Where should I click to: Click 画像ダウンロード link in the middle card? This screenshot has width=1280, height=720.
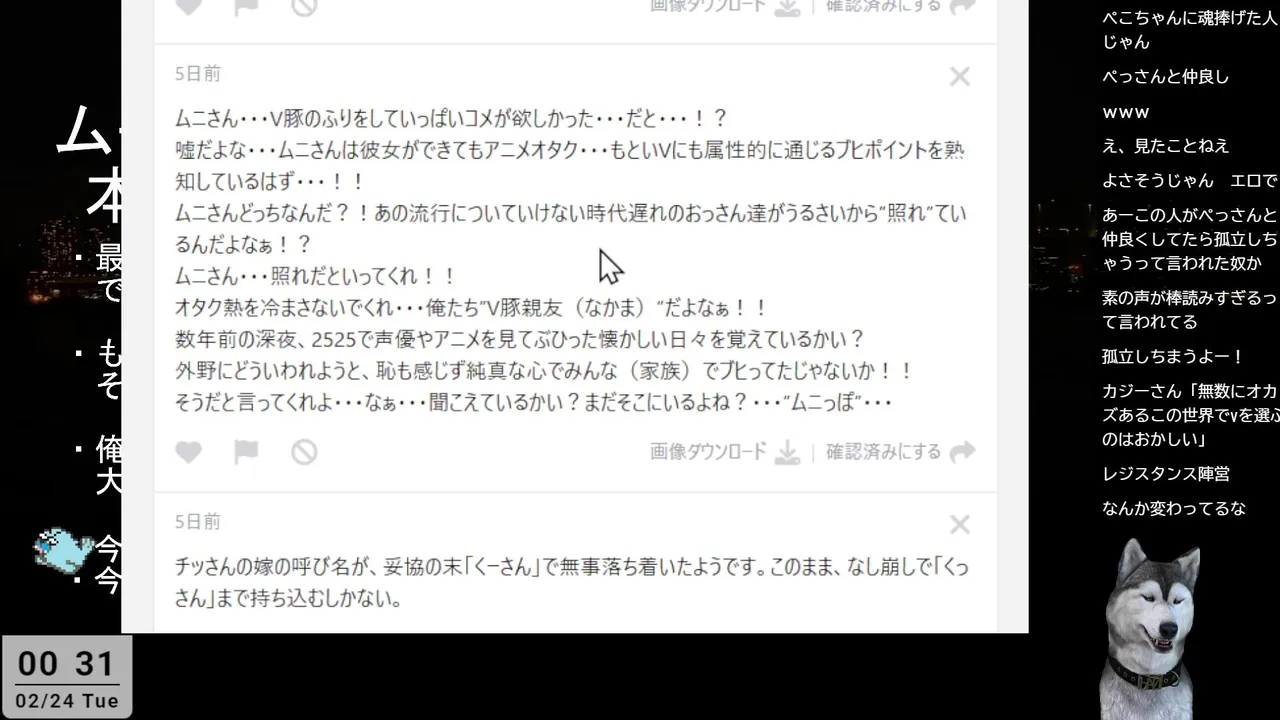tap(708, 452)
